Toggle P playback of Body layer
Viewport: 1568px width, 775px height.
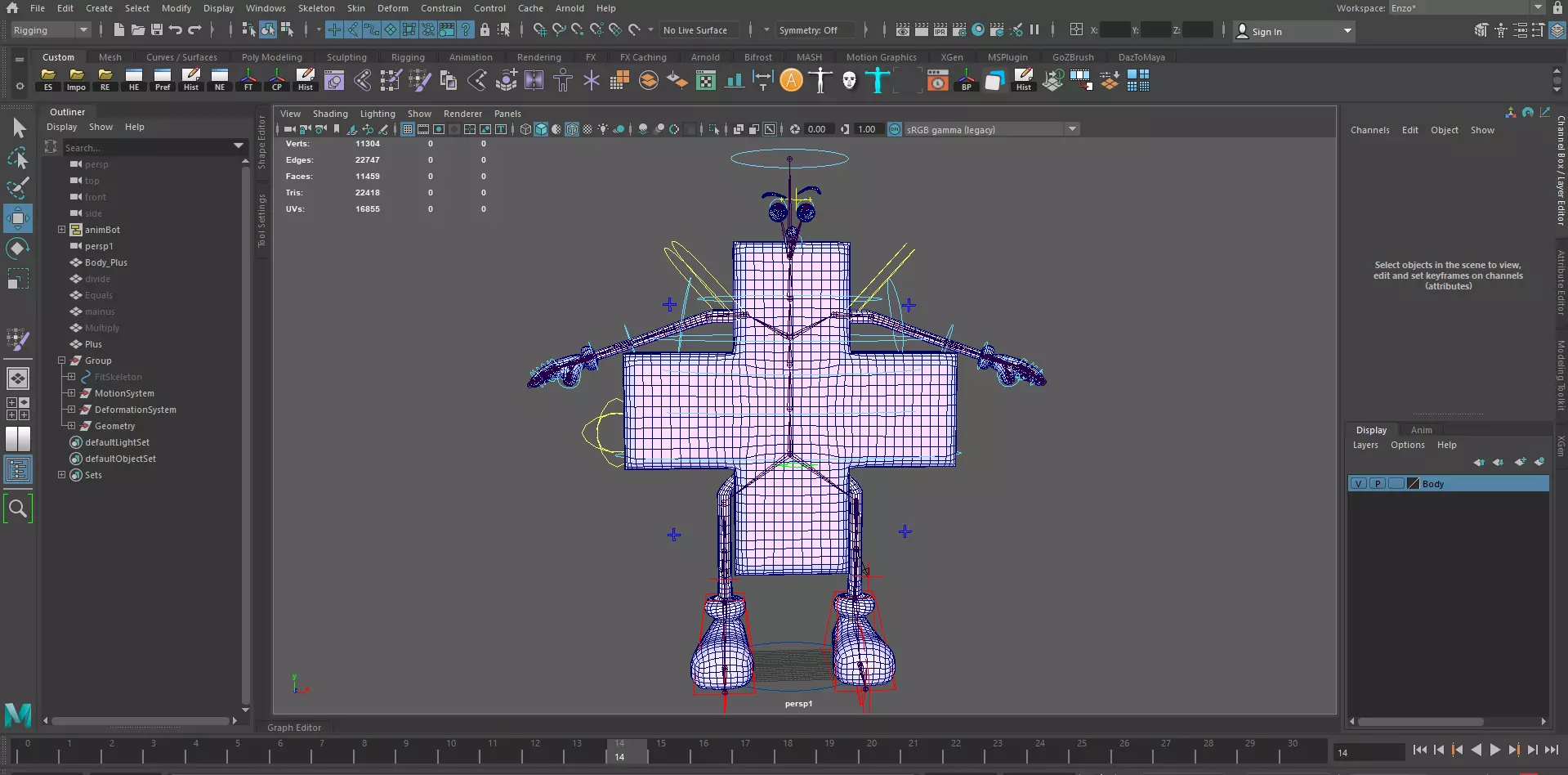[1378, 484]
